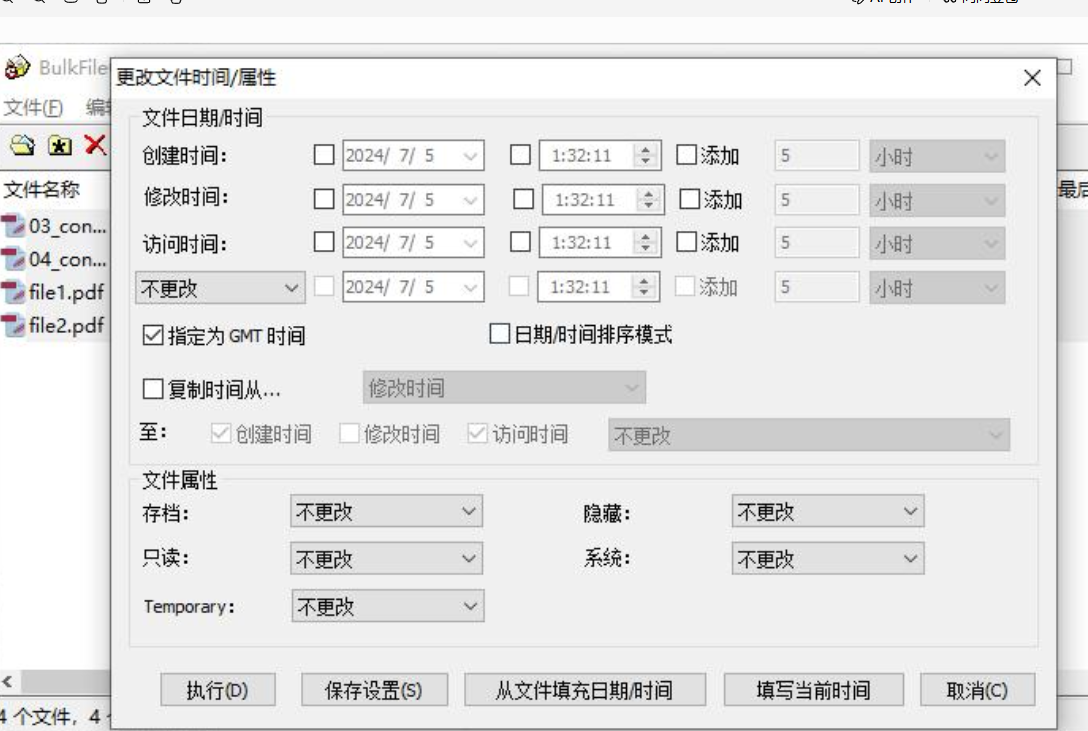Click the 填写当前时间 button
Image resolution: width=1088 pixels, height=731 pixels.
click(814, 690)
